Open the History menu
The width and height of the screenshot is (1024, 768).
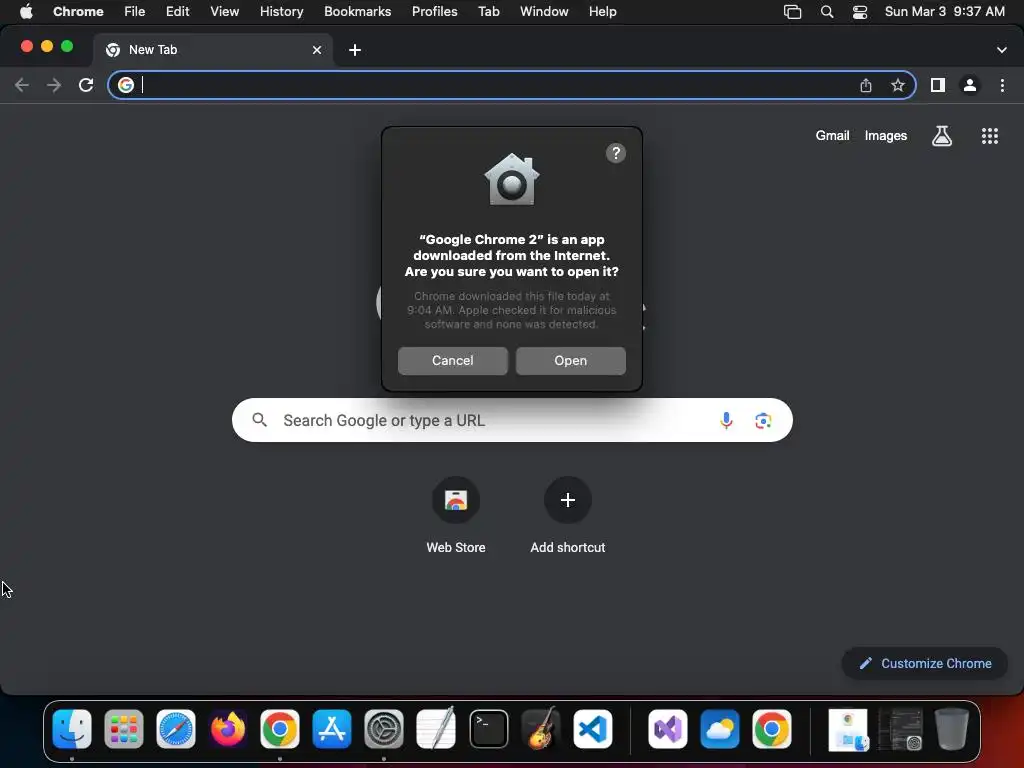pos(281,12)
